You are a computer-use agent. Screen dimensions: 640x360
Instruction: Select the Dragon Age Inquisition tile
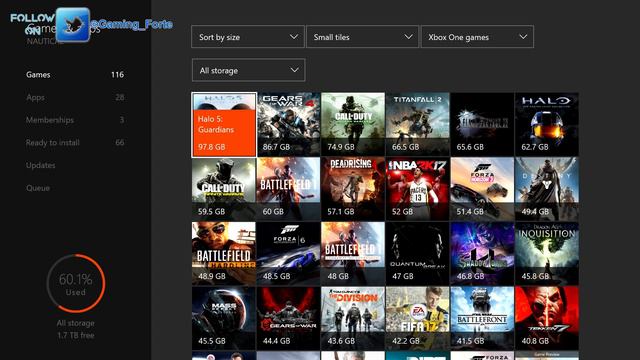coord(547,253)
